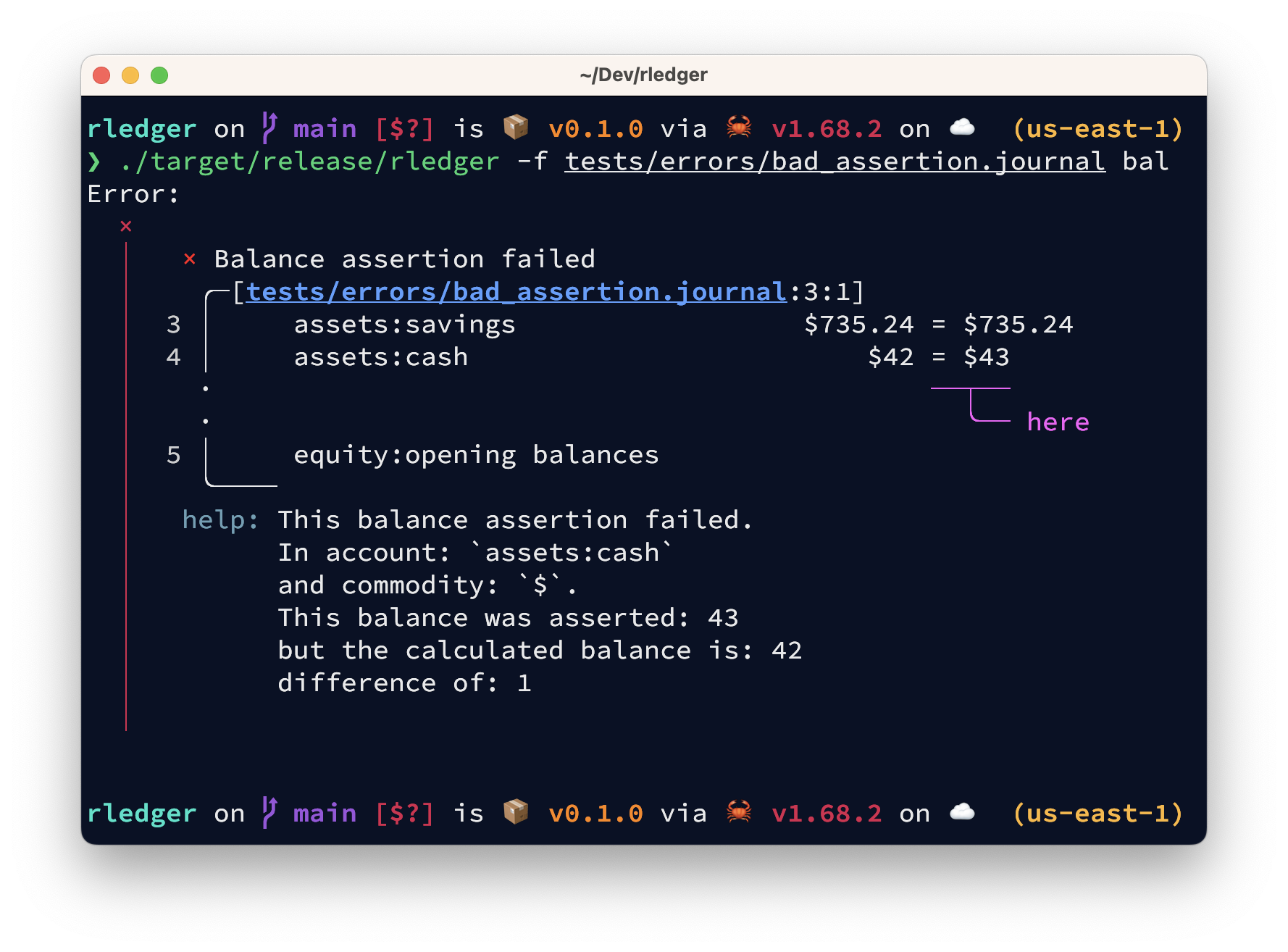Click the crab emoji in bottom prompt

click(x=738, y=812)
